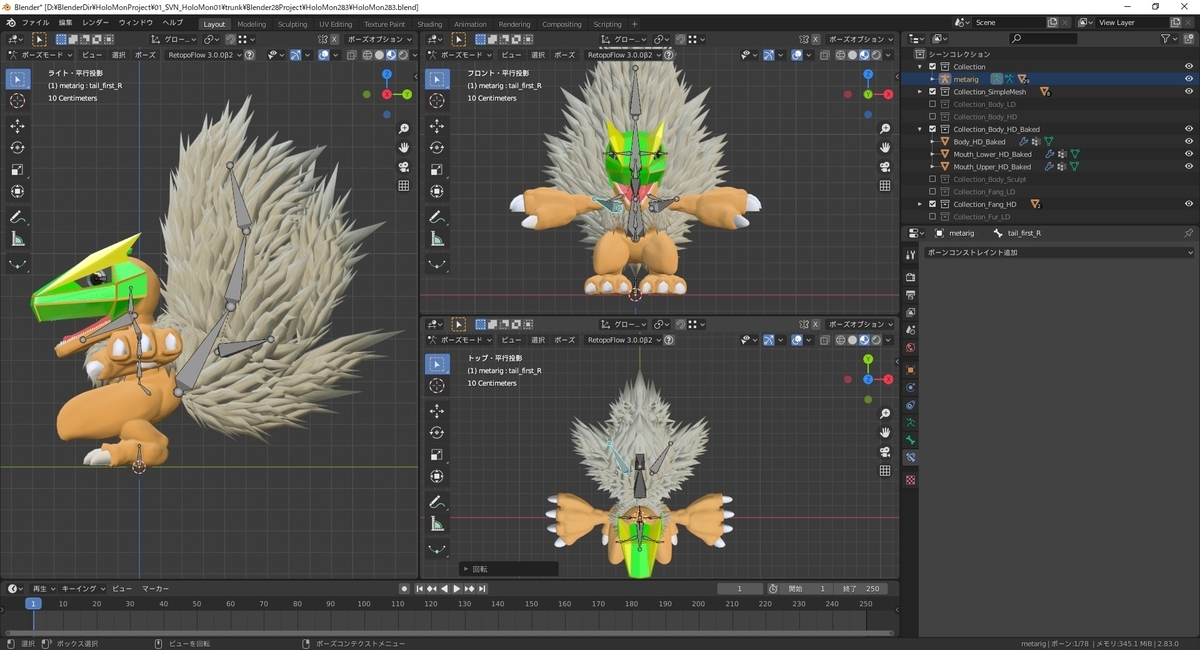This screenshot has width=1200, height=650.
Task: Collapse the Collection_Body_HD_Baked tree item
Action: tap(921, 129)
